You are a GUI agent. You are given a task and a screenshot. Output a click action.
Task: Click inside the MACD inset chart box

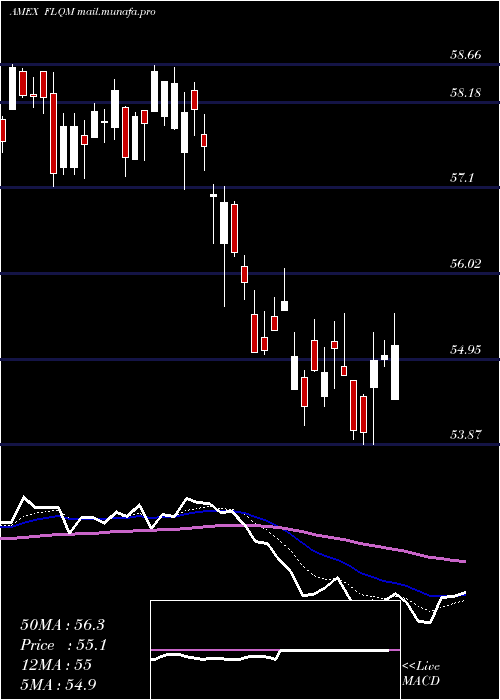[275, 650]
